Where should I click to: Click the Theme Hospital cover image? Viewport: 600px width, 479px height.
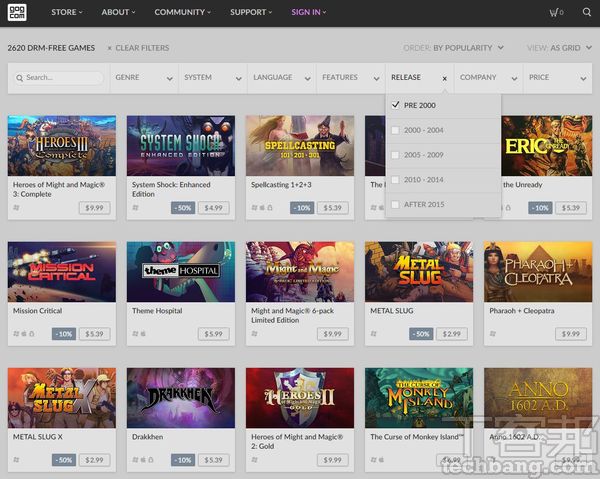pyautogui.click(x=180, y=271)
